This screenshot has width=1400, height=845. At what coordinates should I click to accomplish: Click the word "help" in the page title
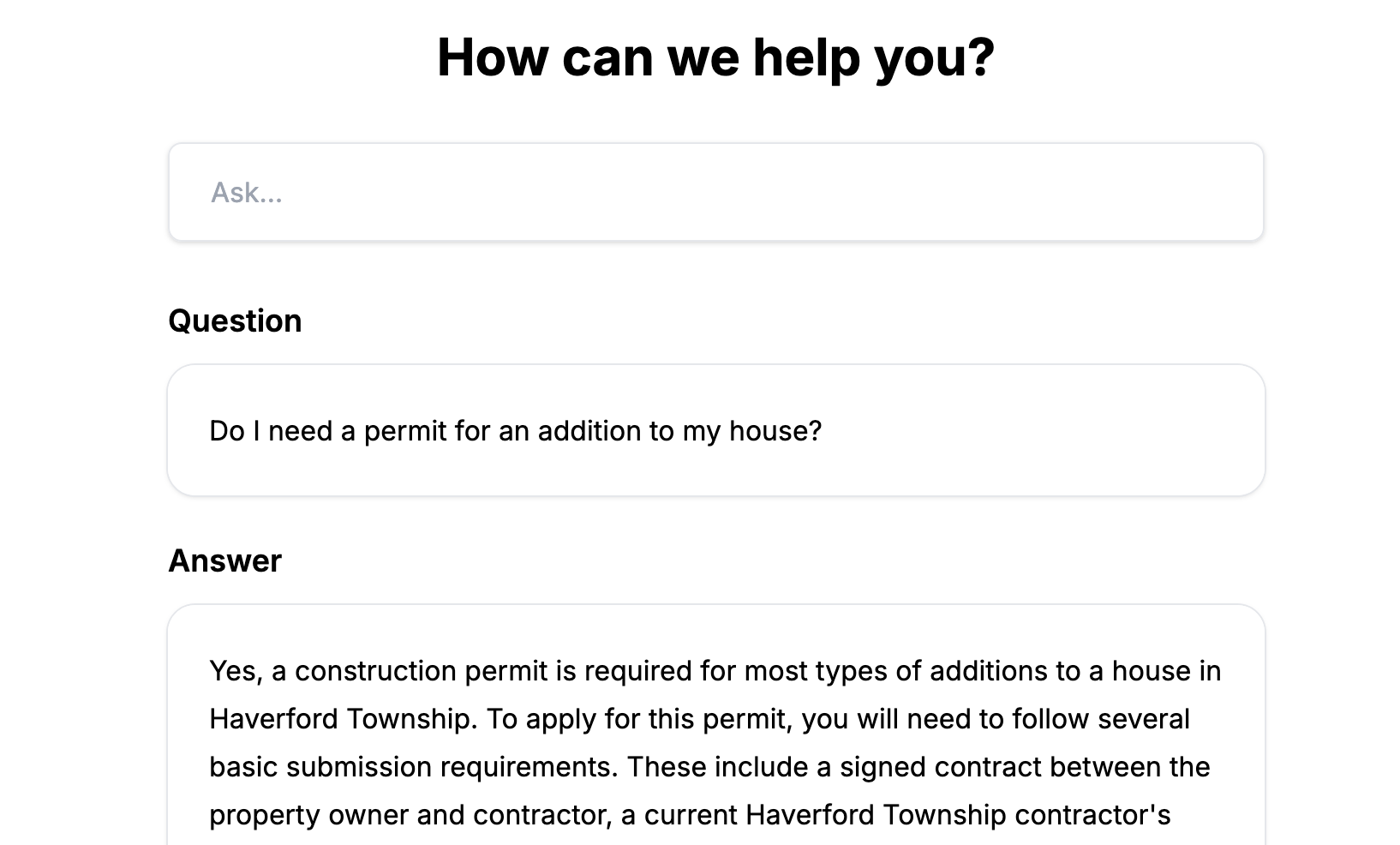click(x=806, y=57)
